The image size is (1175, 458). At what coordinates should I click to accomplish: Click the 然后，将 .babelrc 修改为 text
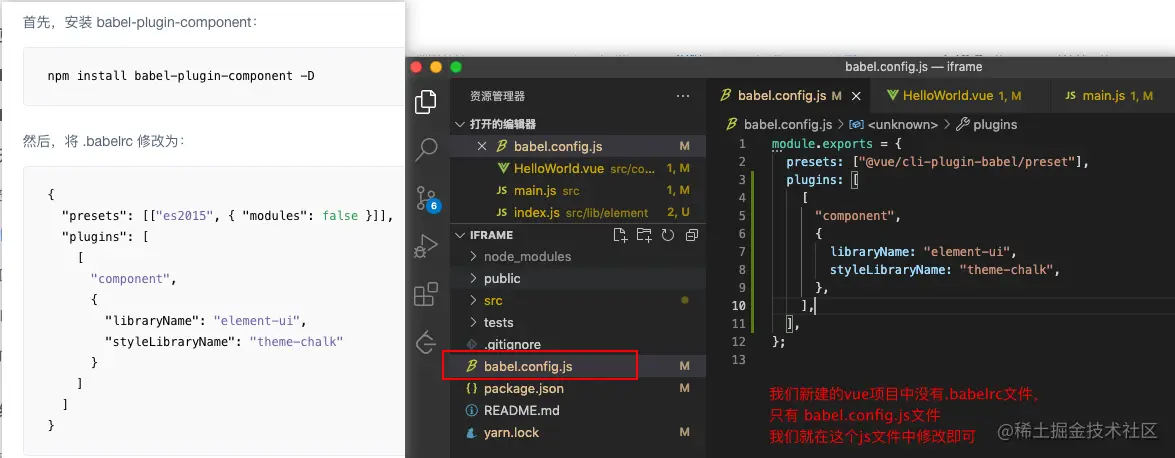coord(103,141)
